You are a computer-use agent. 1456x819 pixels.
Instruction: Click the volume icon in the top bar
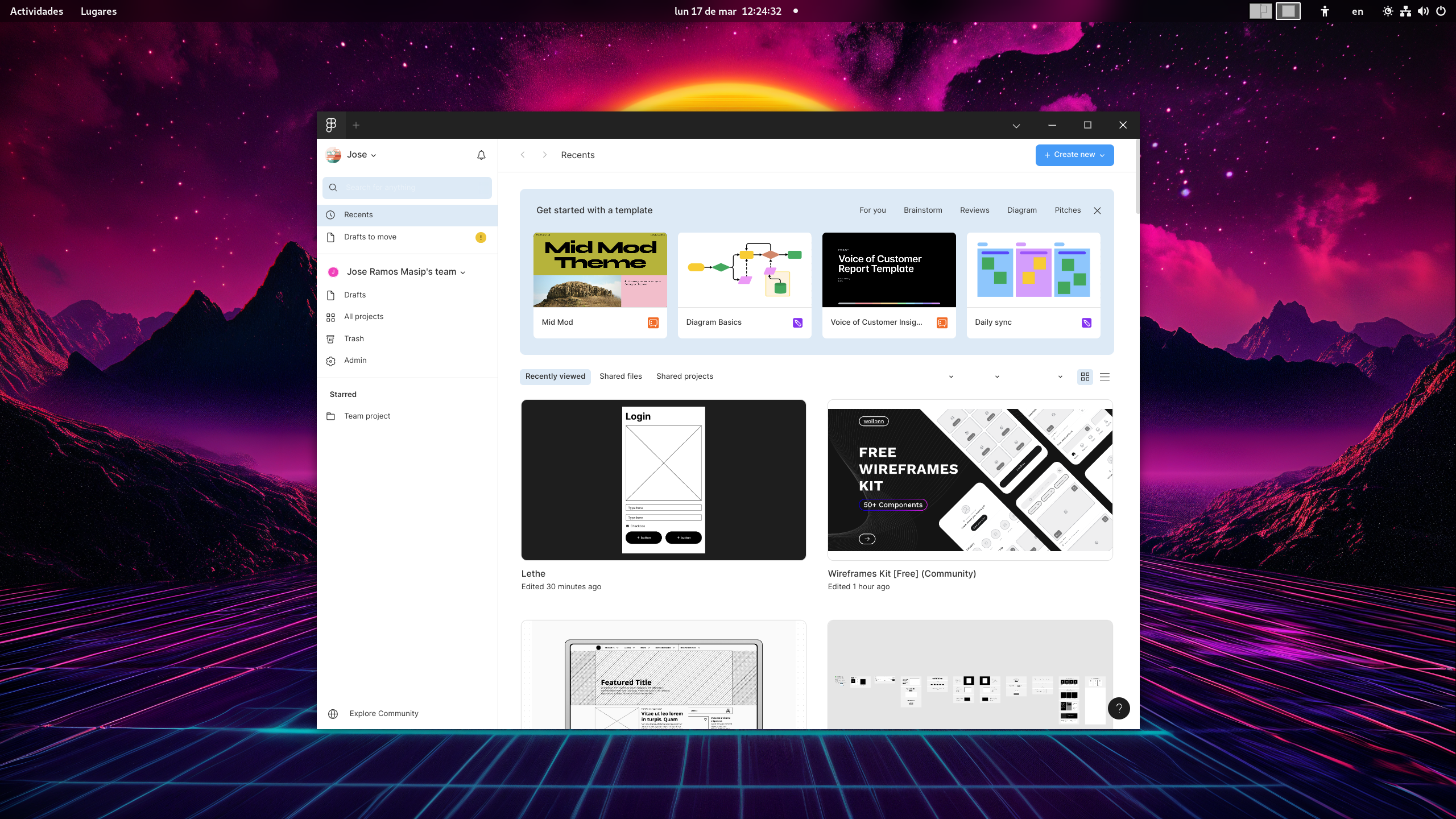pos(1423,11)
